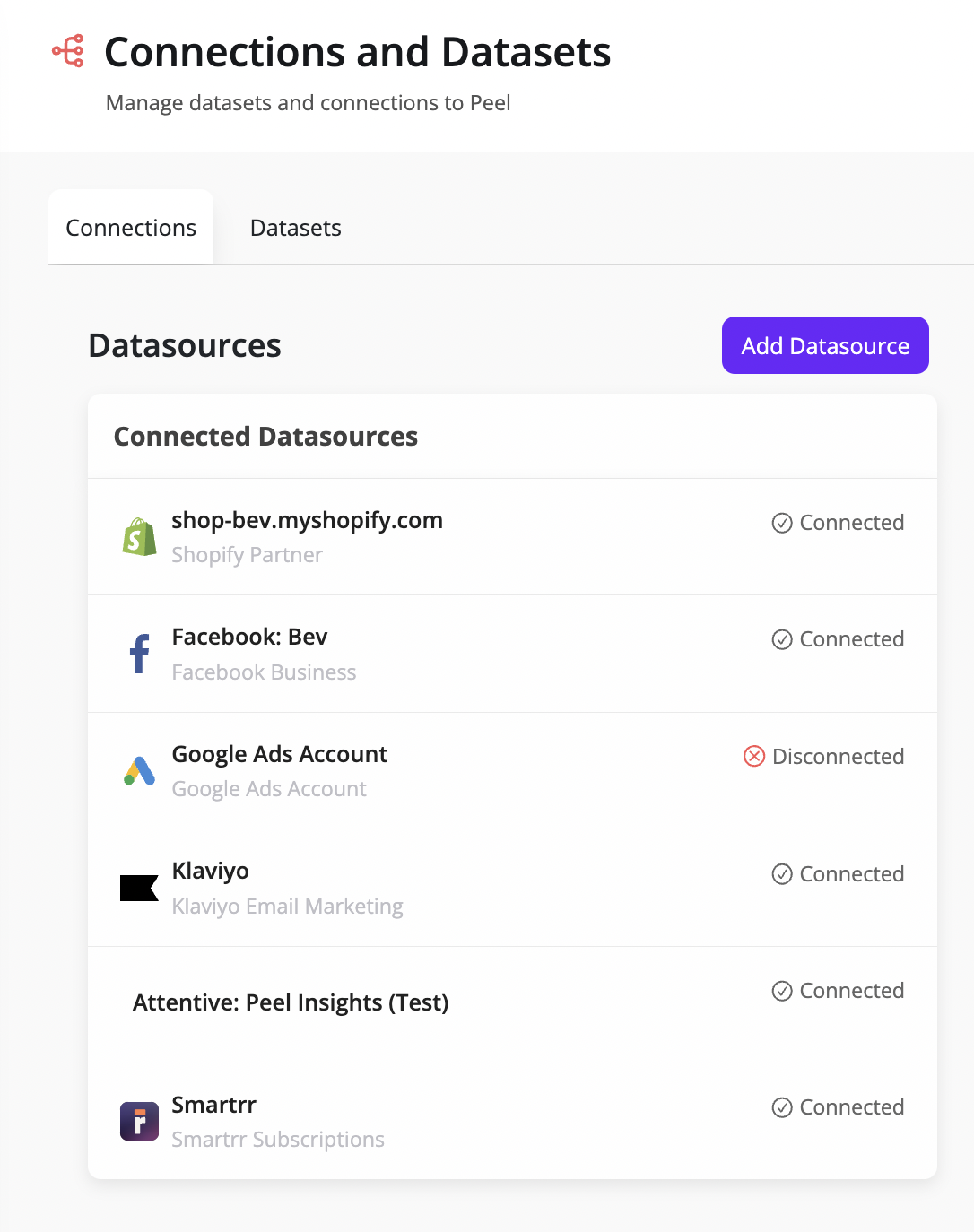
Task: Click the Connected status text for Klaviyo
Action: click(x=852, y=874)
